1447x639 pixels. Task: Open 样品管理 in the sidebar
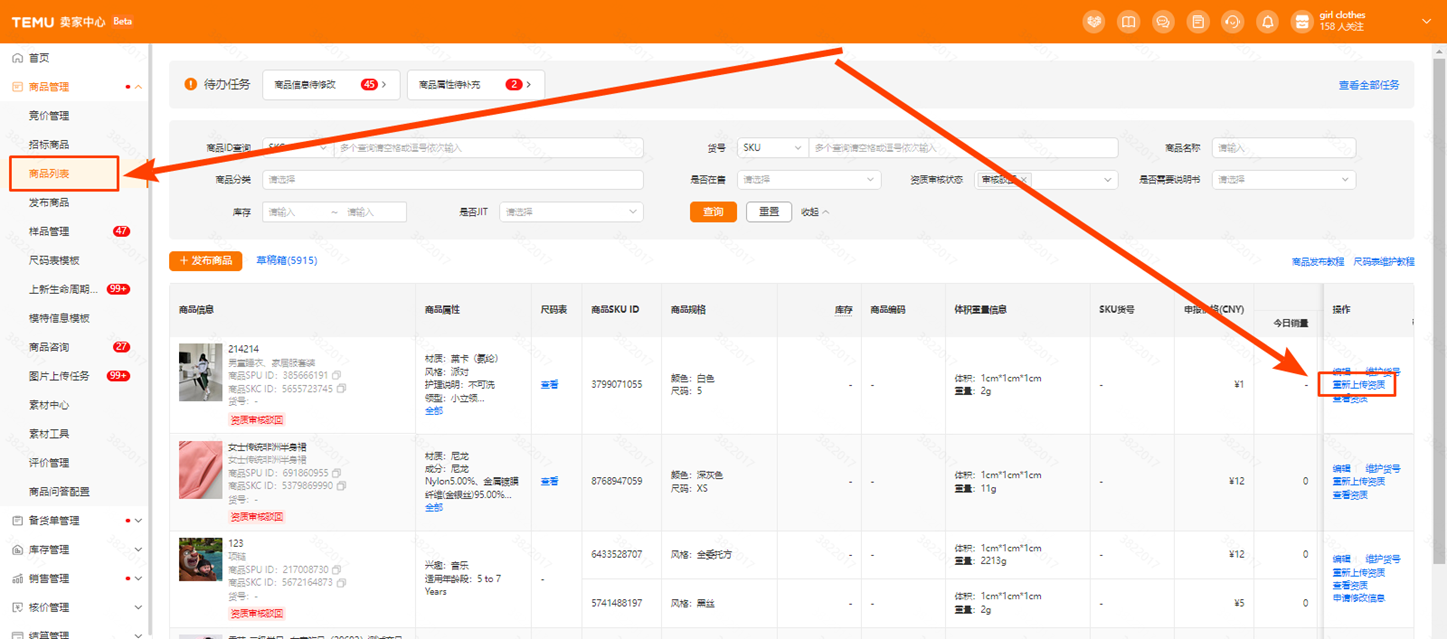50,232
